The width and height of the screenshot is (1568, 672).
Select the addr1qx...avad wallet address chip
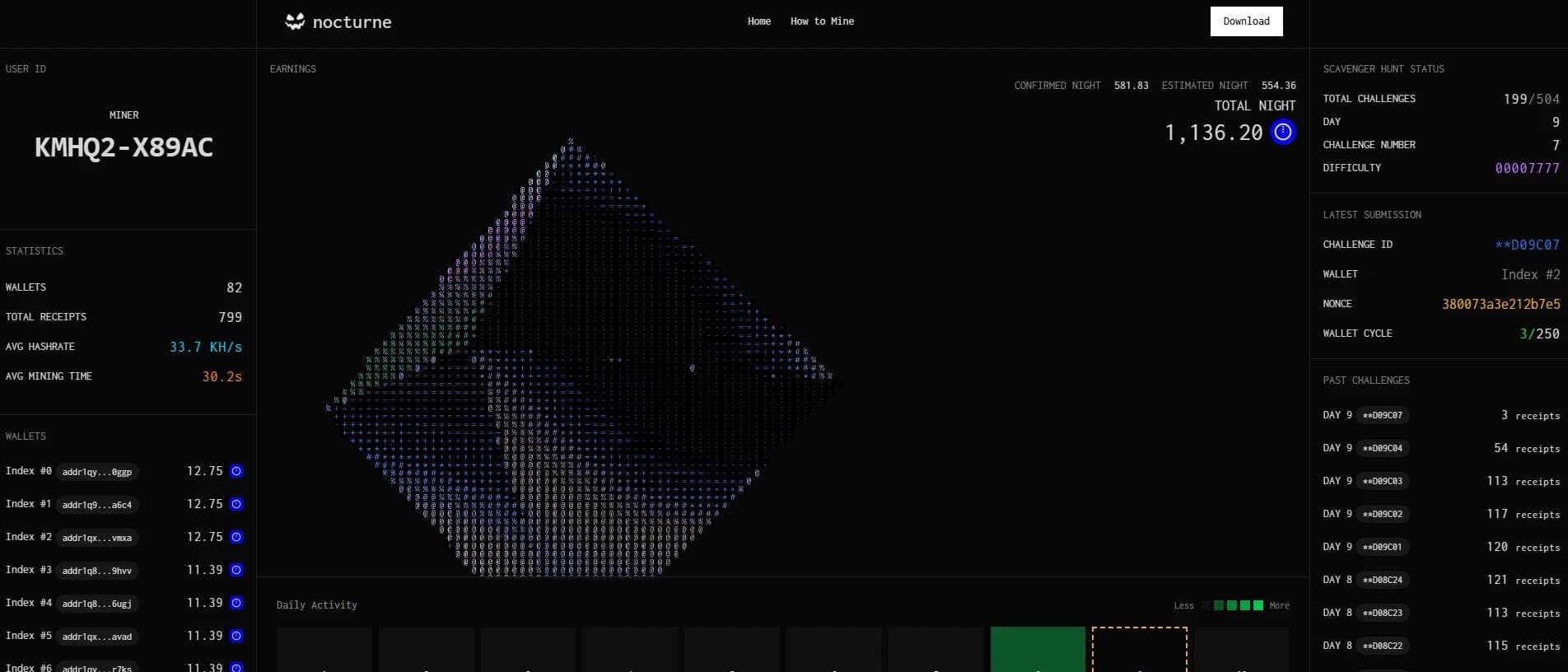97,637
